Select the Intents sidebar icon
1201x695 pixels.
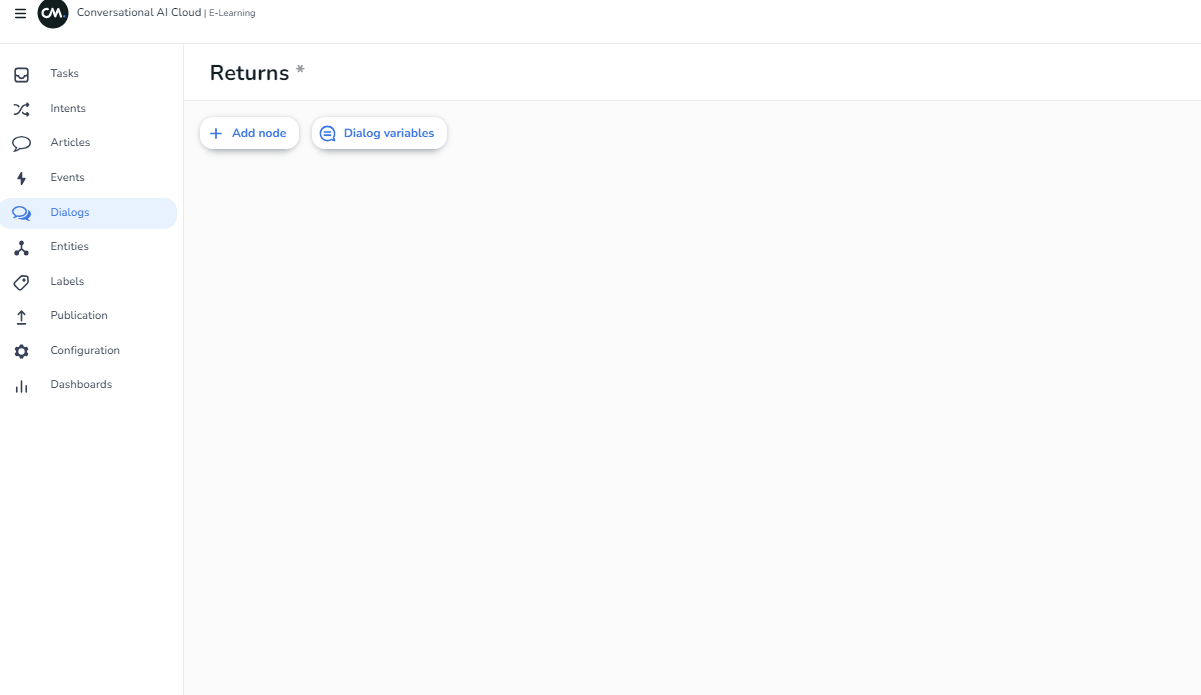coord(21,108)
